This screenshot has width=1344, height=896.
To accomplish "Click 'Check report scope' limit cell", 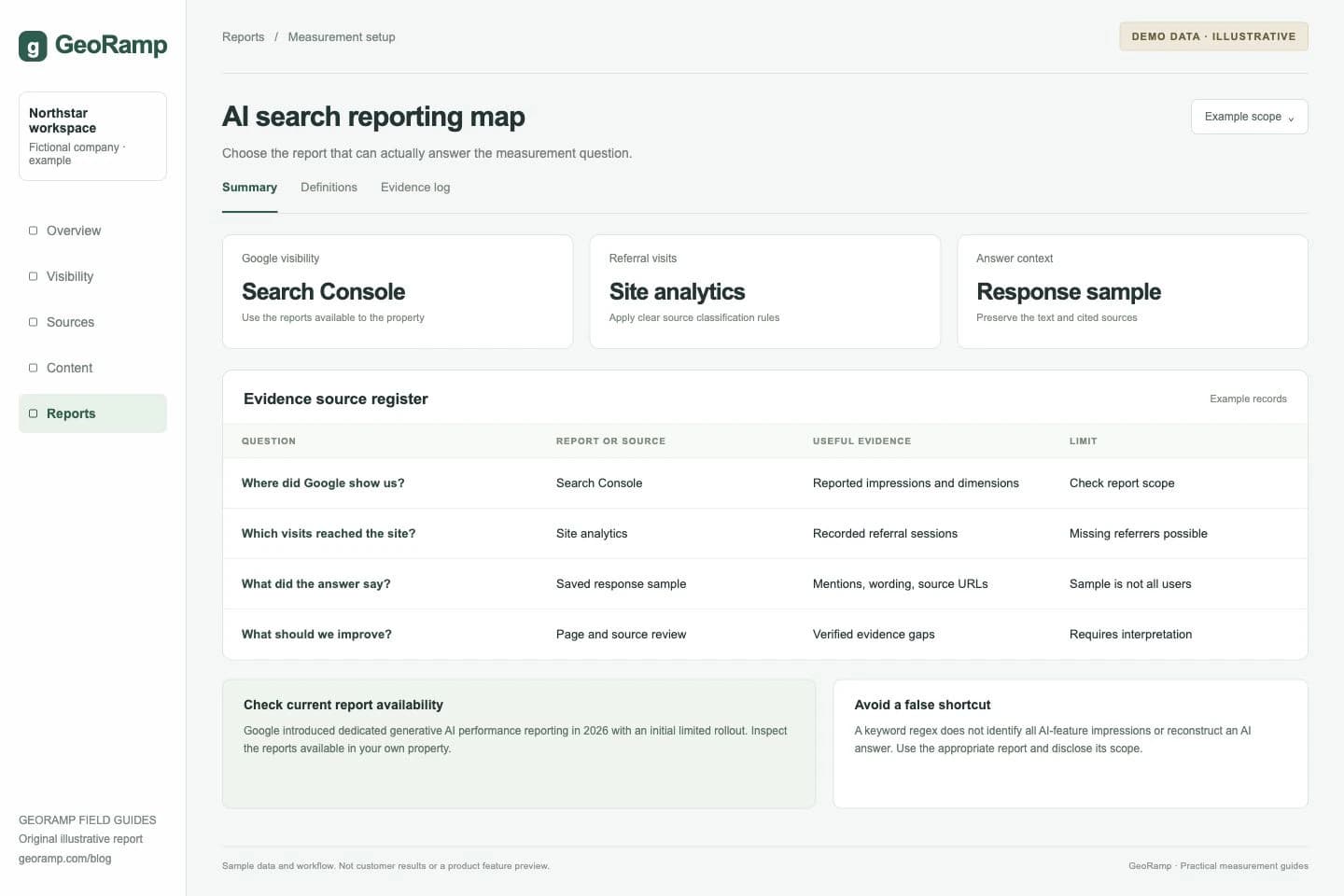I will (1122, 483).
